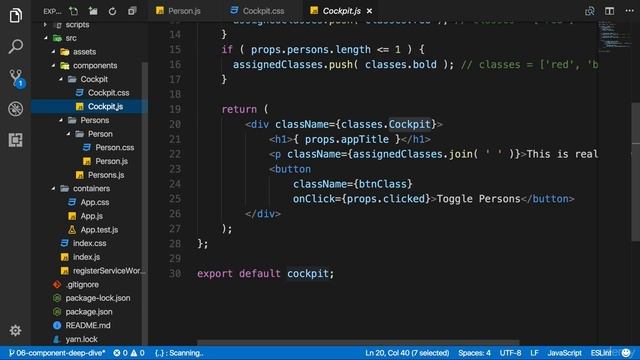Open package.json in the tree
The image size is (640, 360).
click(89, 312)
